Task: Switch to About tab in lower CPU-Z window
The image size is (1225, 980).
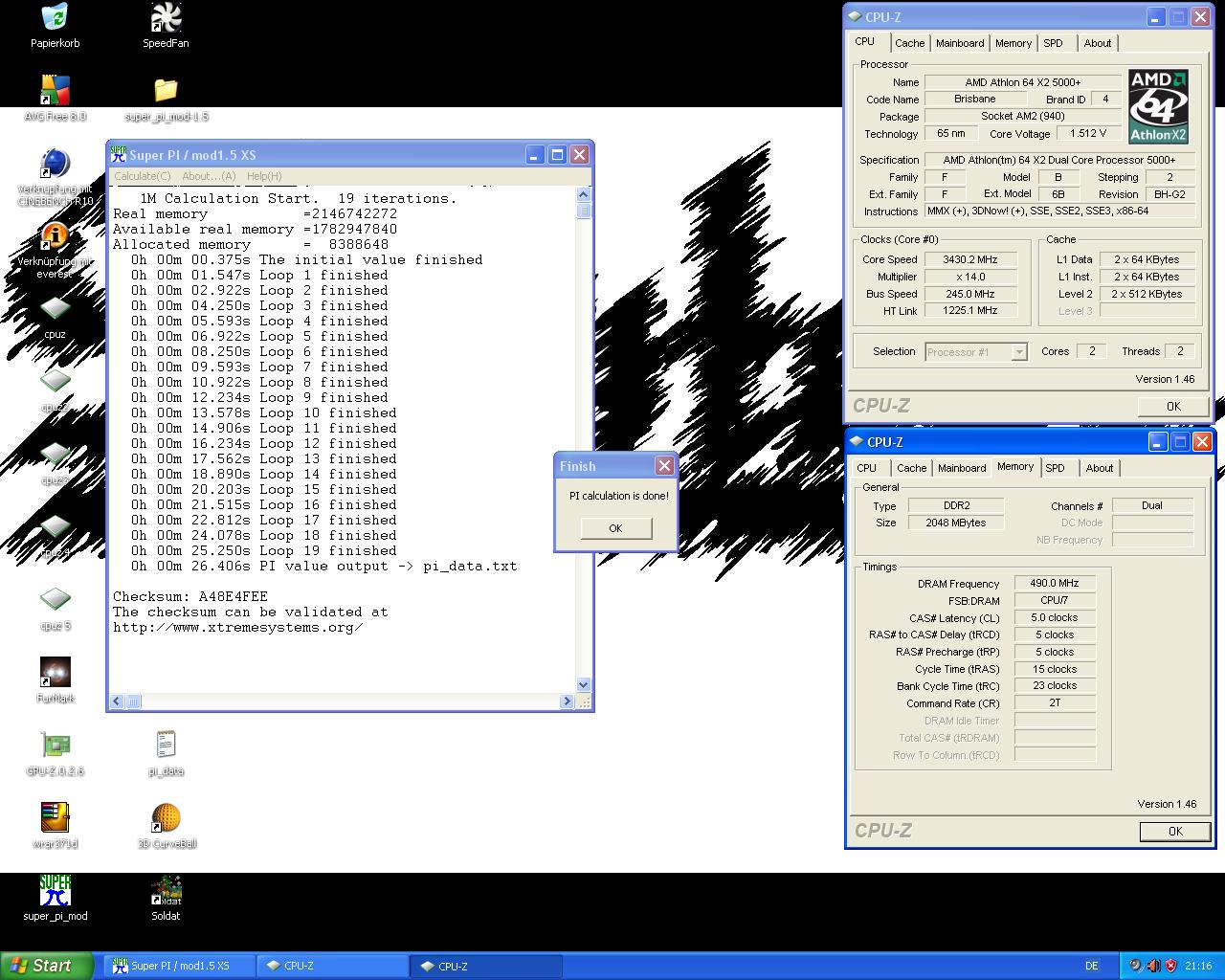Action: pyautogui.click(x=1100, y=468)
